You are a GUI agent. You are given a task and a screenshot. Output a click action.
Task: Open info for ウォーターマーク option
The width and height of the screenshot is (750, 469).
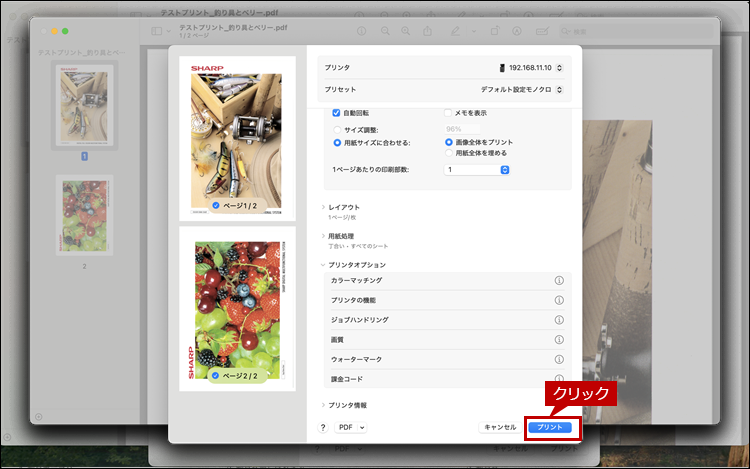click(x=559, y=359)
